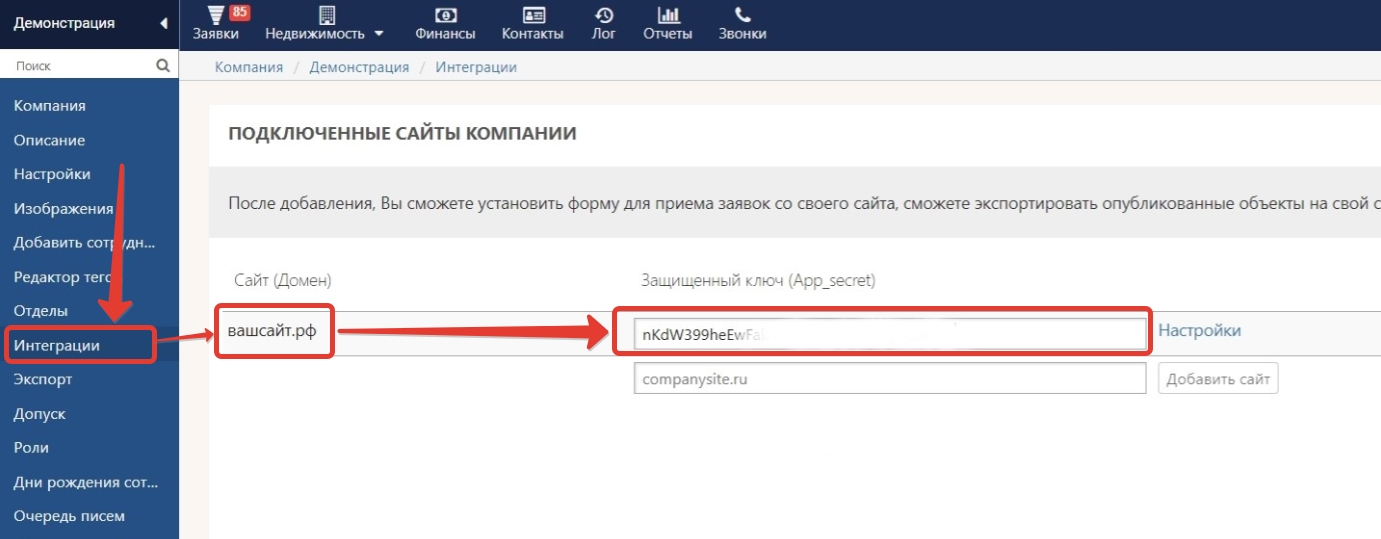Open the Отчеты chart icon
Screen dimensions: 1381x539
pos(668,15)
